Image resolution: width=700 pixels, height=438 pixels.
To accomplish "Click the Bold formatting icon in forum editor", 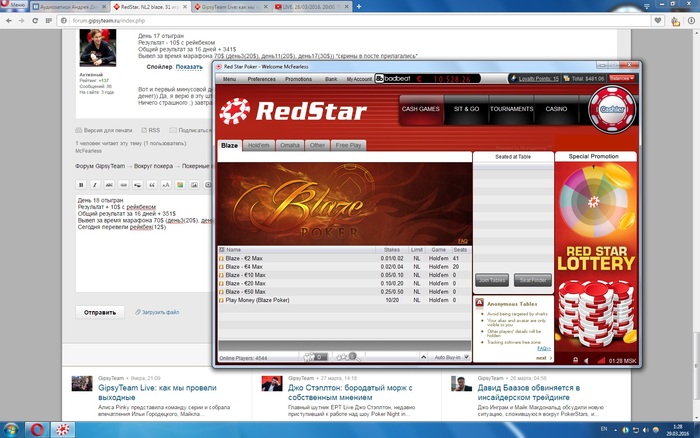I will tap(81, 185).
